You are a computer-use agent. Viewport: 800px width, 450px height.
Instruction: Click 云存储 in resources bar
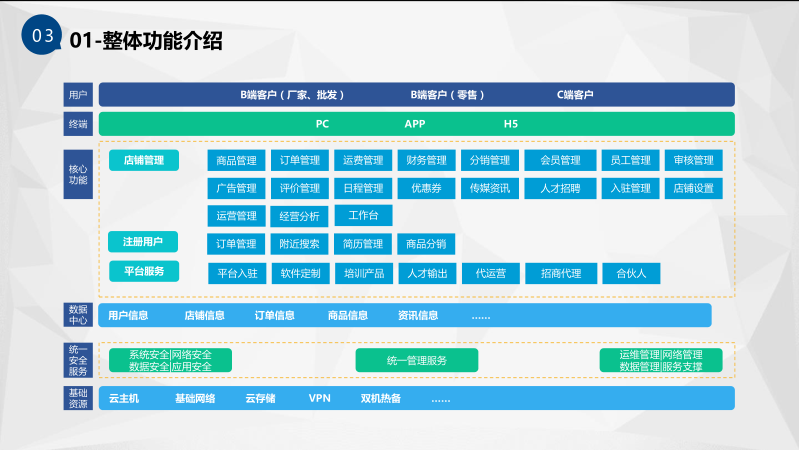tap(261, 398)
